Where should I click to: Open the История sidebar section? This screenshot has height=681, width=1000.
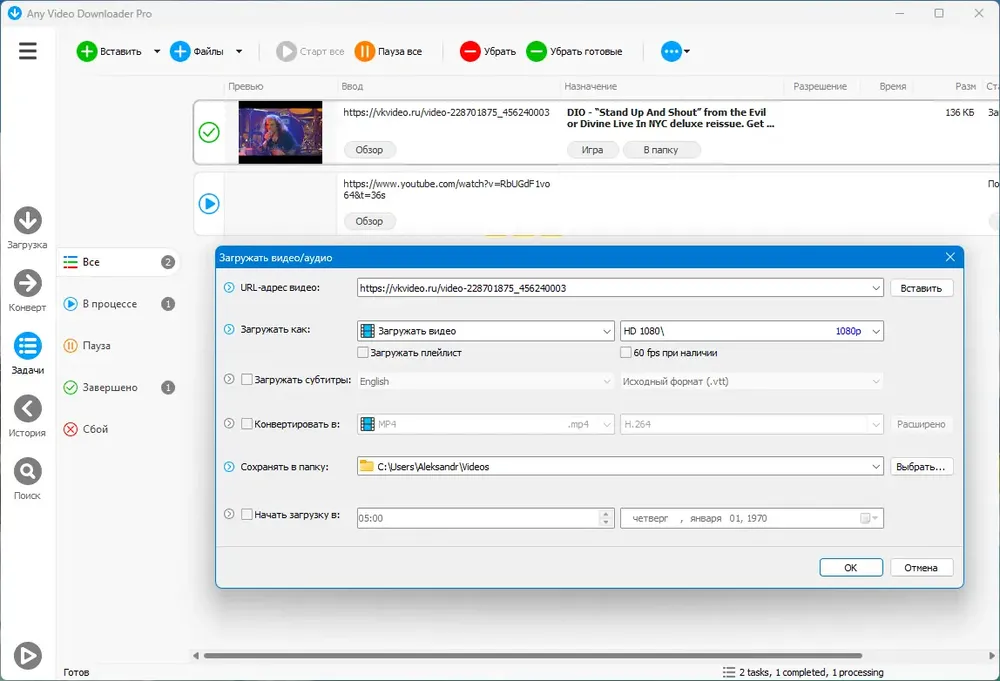point(27,416)
